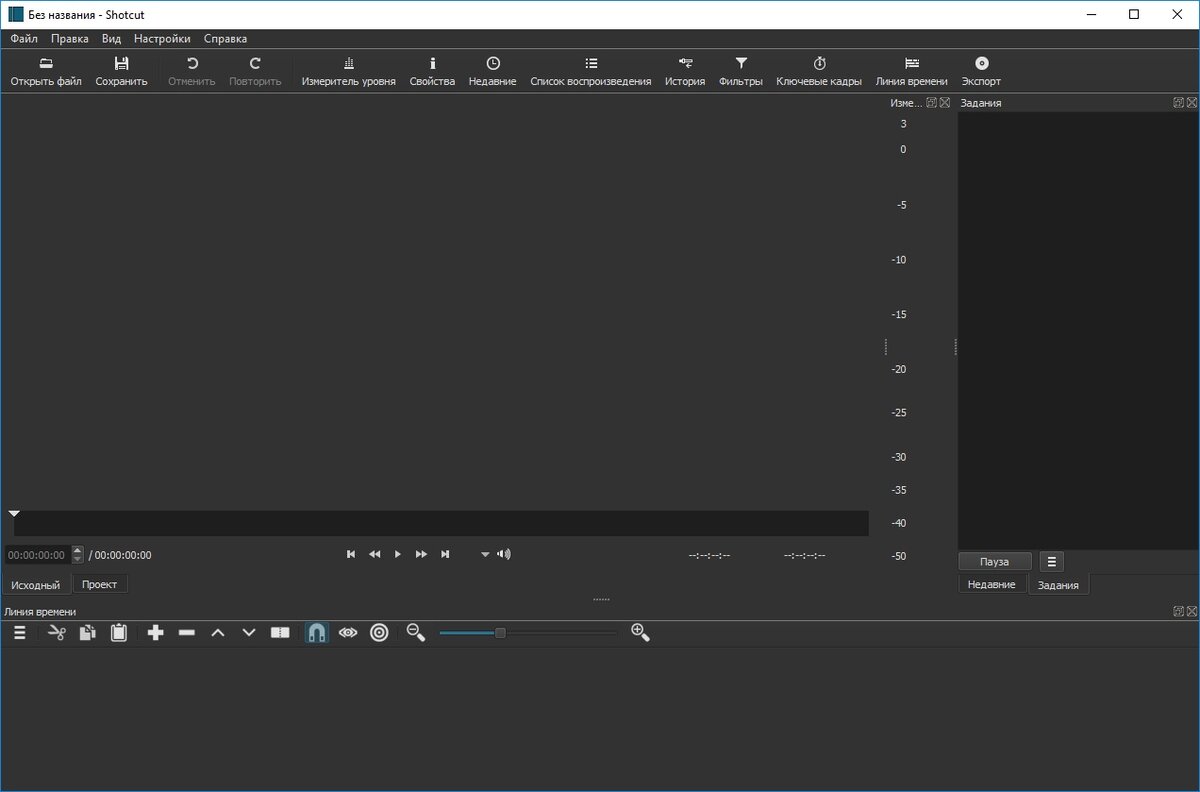This screenshot has height=792, width=1200.
Task: Click the timecode spinner arrows
Action: [x=78, y=555]
